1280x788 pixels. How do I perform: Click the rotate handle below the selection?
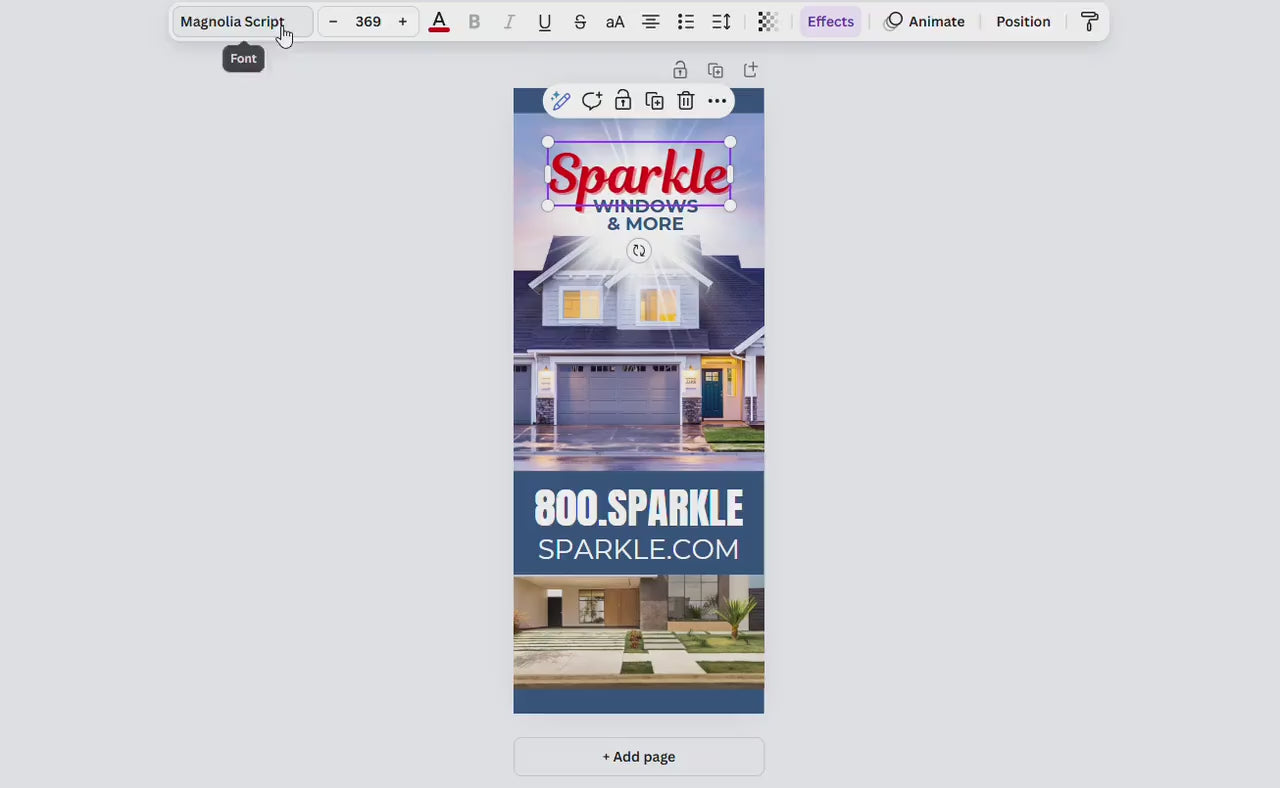639,251
